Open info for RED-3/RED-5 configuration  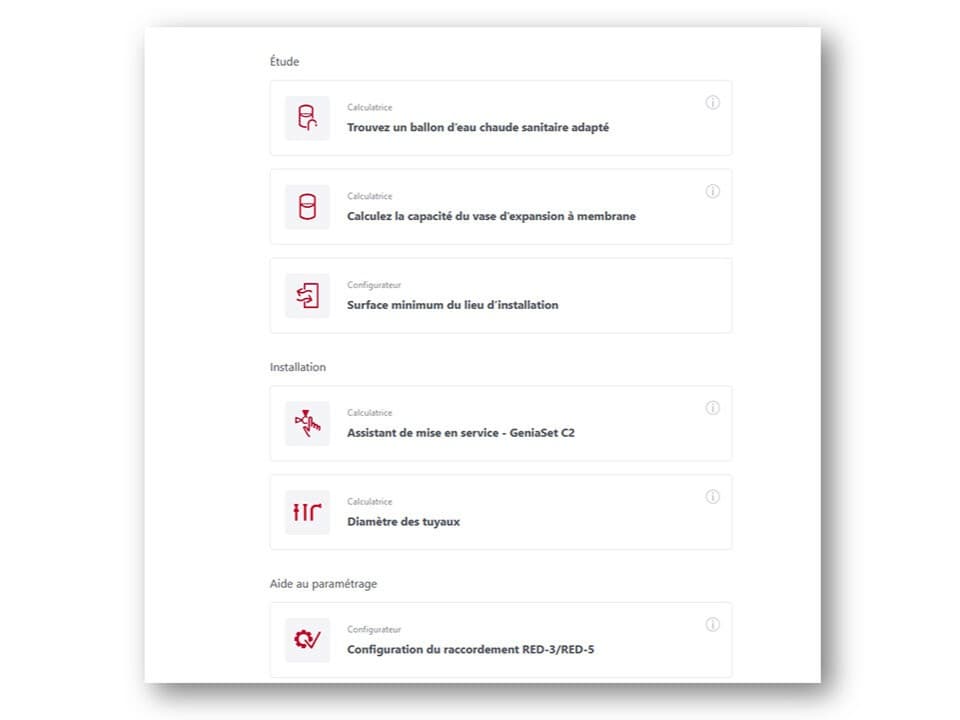[x=713, y=625]
